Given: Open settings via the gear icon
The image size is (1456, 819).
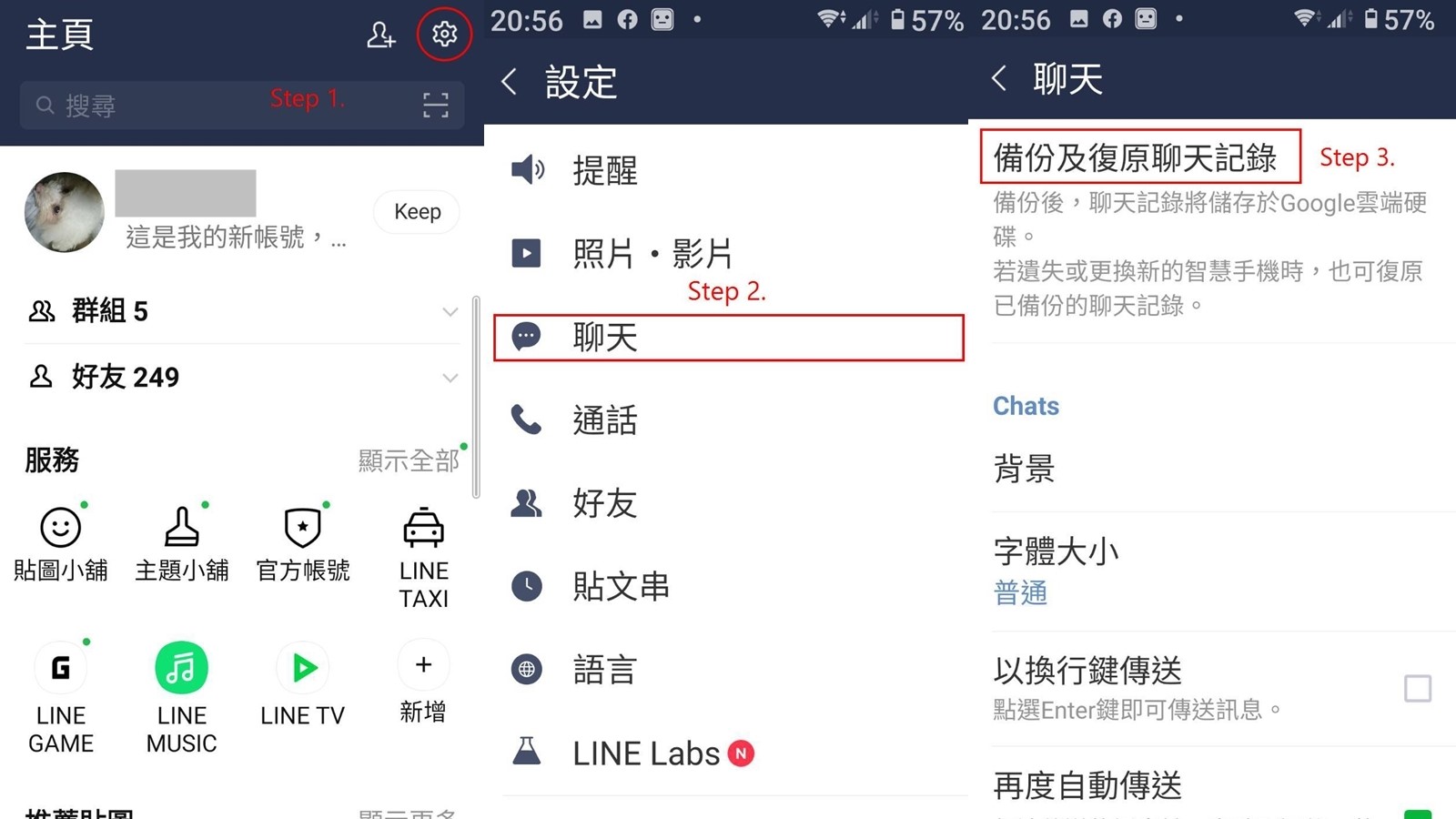Looking at the screenshot, I should point(444,35).
